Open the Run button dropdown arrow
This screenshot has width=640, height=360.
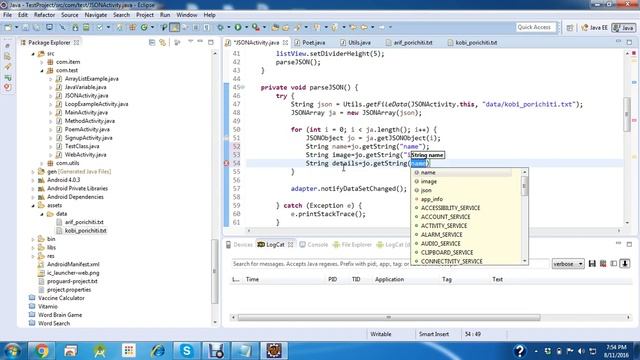pyautogui.click(x=246, y=27)
